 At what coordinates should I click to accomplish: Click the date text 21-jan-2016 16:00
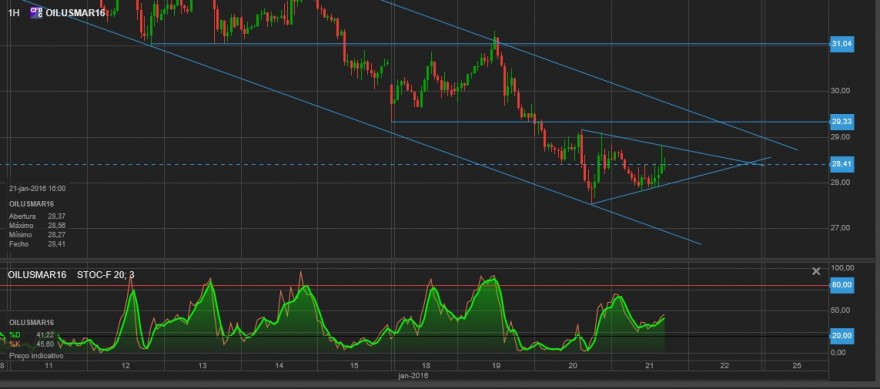(37, 189)
